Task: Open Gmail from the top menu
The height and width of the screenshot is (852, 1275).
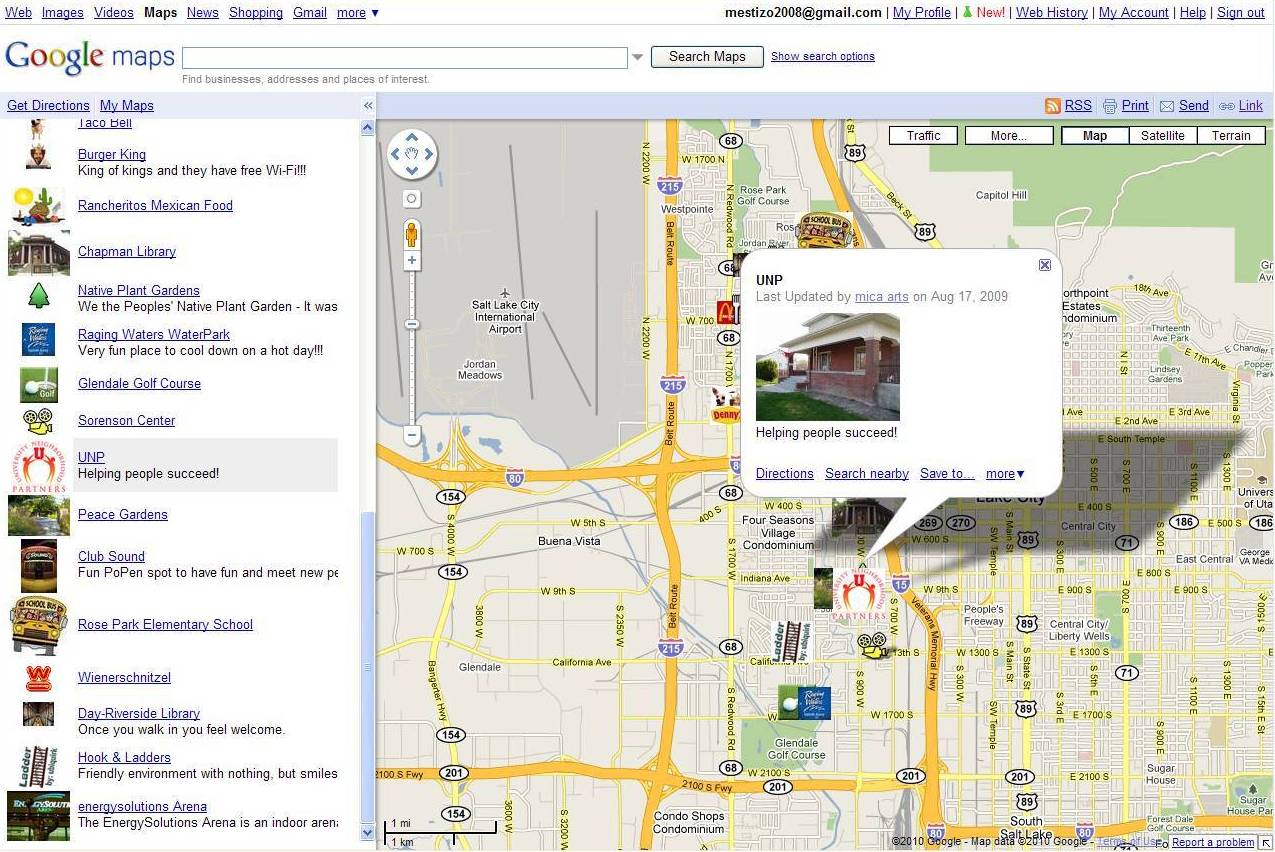Action: point(309,12)
